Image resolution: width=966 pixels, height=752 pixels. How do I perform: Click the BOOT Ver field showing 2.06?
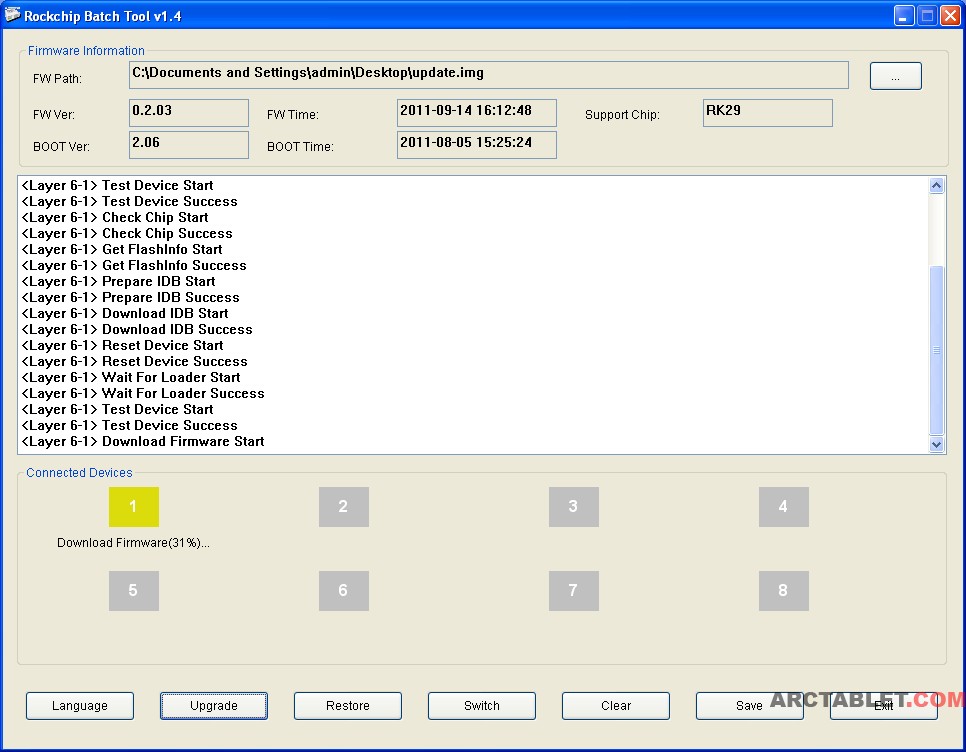[189, 145]
